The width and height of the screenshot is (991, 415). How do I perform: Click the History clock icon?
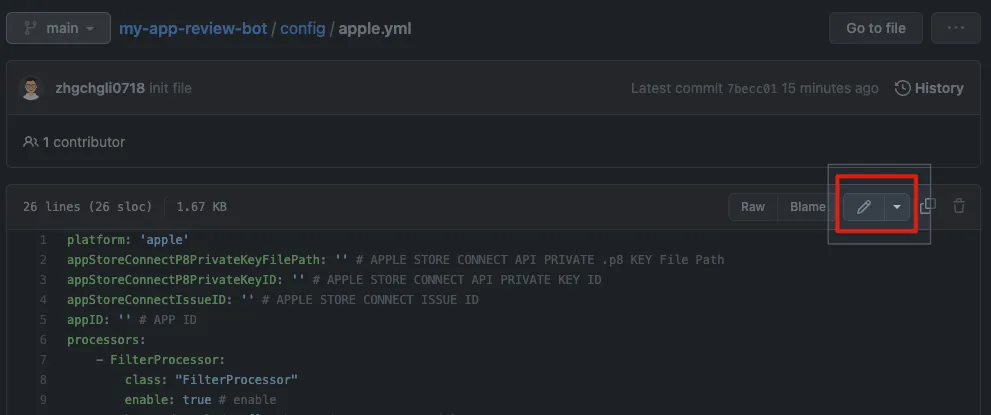tap(902, 88)
